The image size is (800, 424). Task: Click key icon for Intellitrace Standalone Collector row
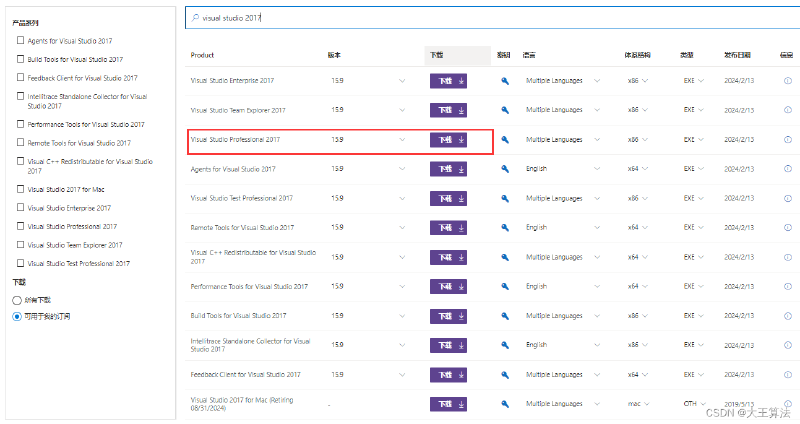[505, 345]
